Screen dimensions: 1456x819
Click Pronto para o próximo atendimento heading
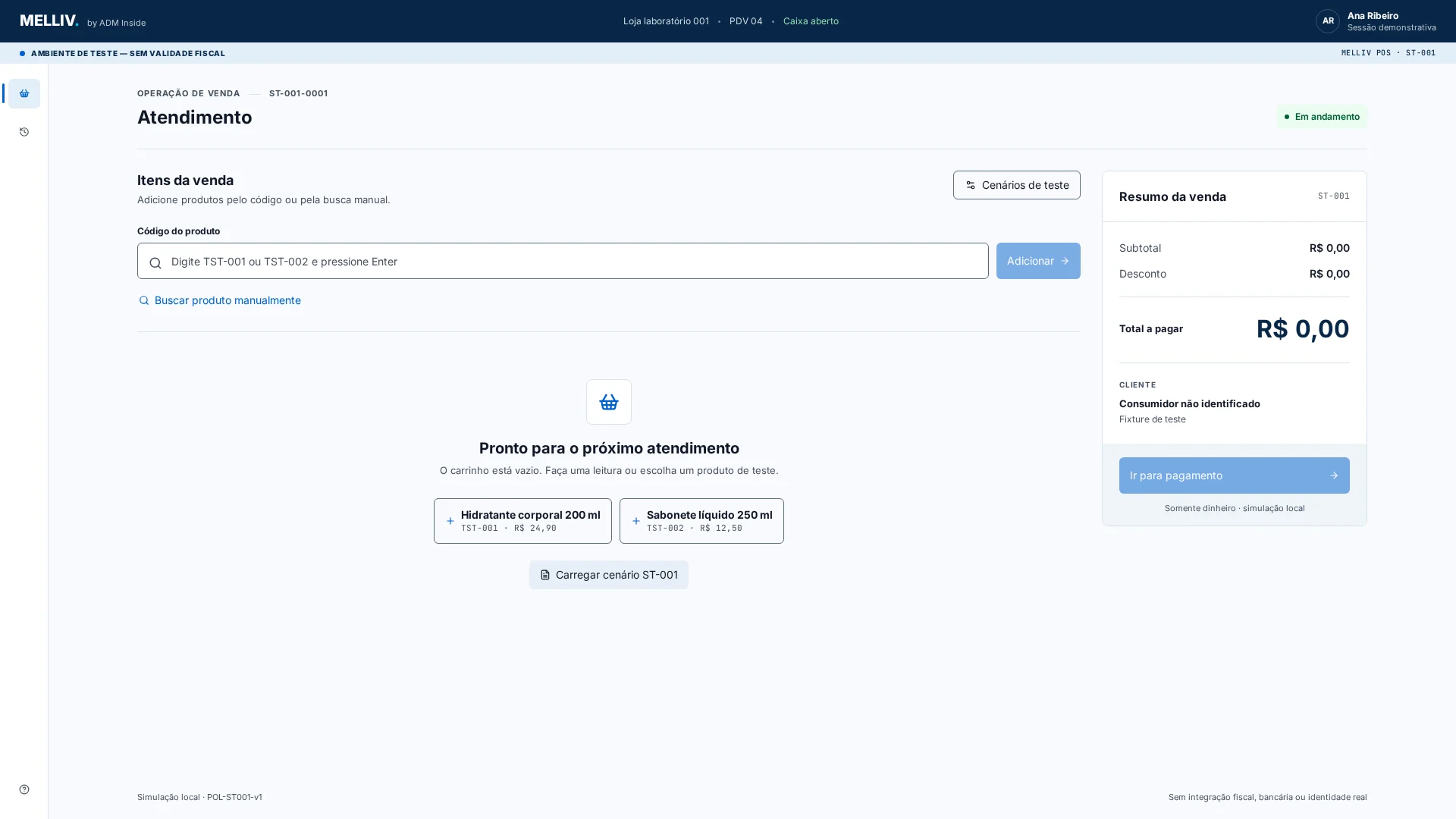point(609,448)
